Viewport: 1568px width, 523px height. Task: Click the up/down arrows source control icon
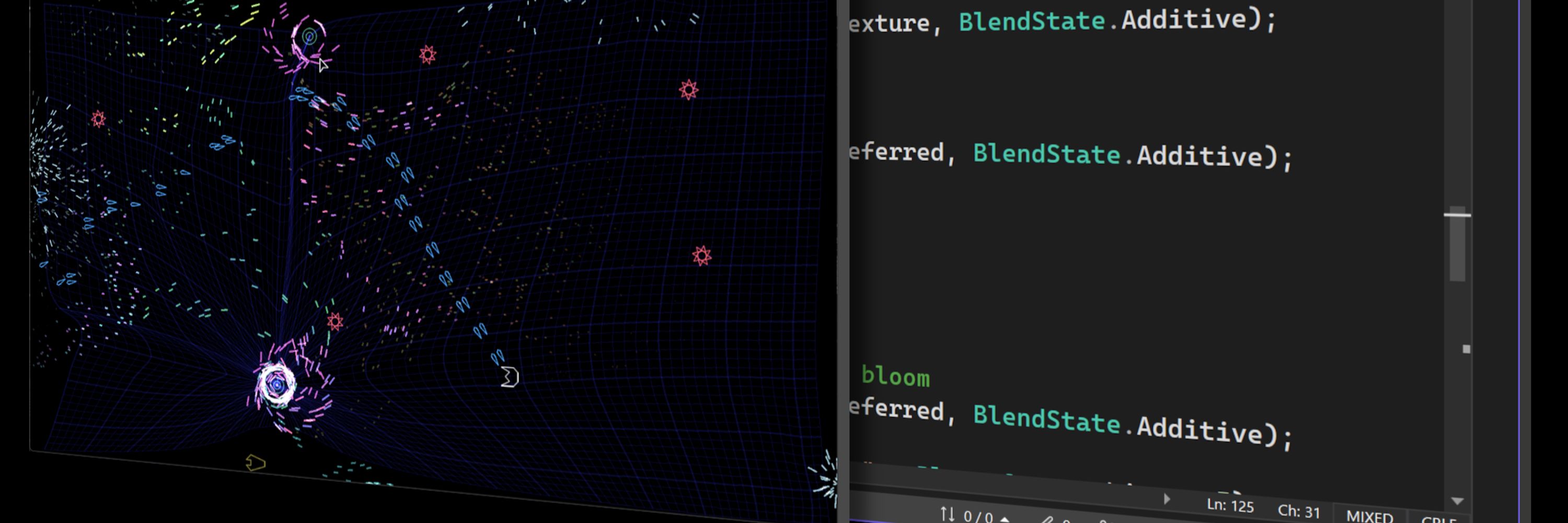947,514
